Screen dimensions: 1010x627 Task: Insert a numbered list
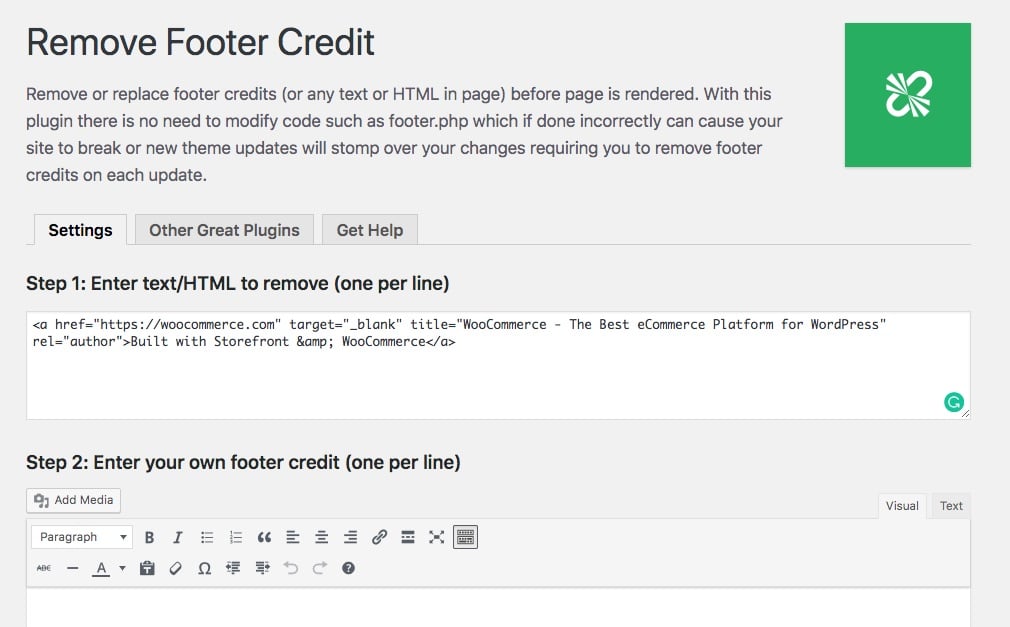(x=235, y=537)
